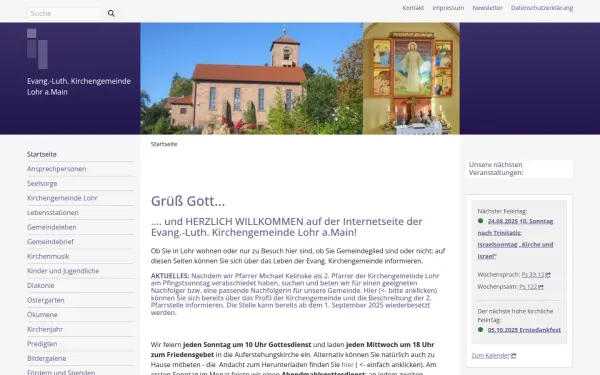Click the AKTUELLES label text
Image resolution: width=600 pixels, height=375 pixels.
coord(170,276)
